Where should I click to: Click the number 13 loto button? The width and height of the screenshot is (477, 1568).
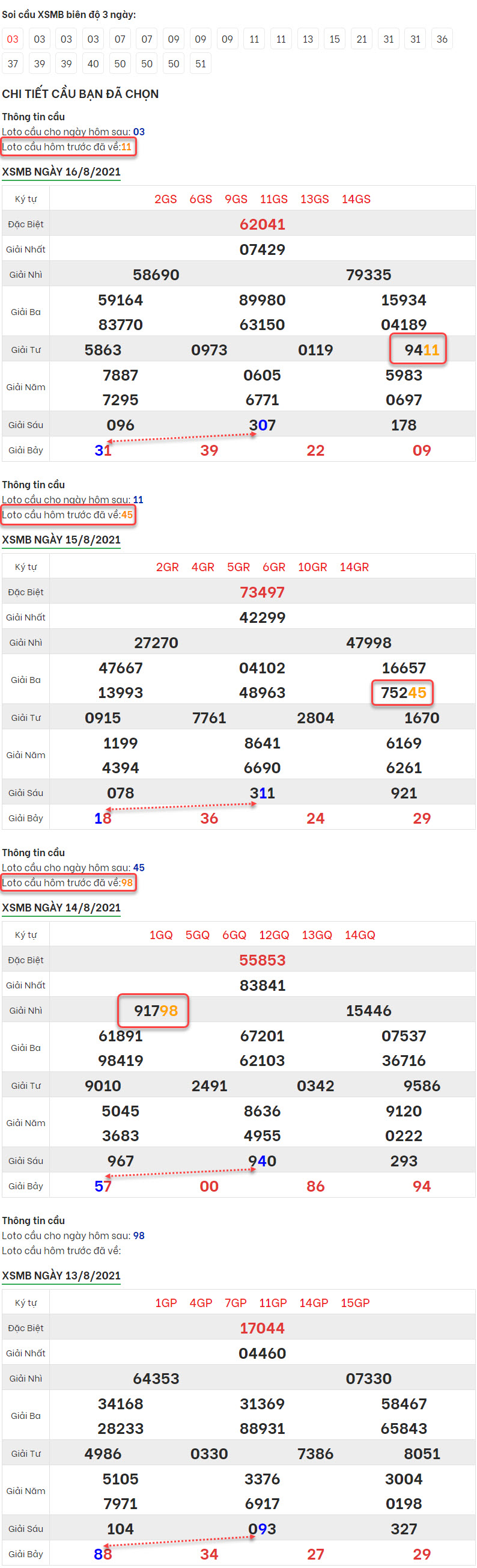pos(308,39)
